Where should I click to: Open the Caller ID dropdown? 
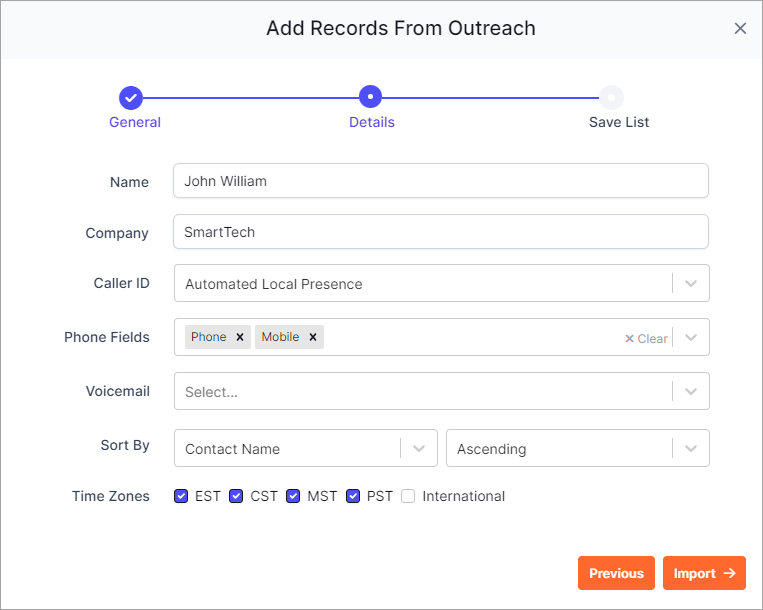(x=441, y=283)
